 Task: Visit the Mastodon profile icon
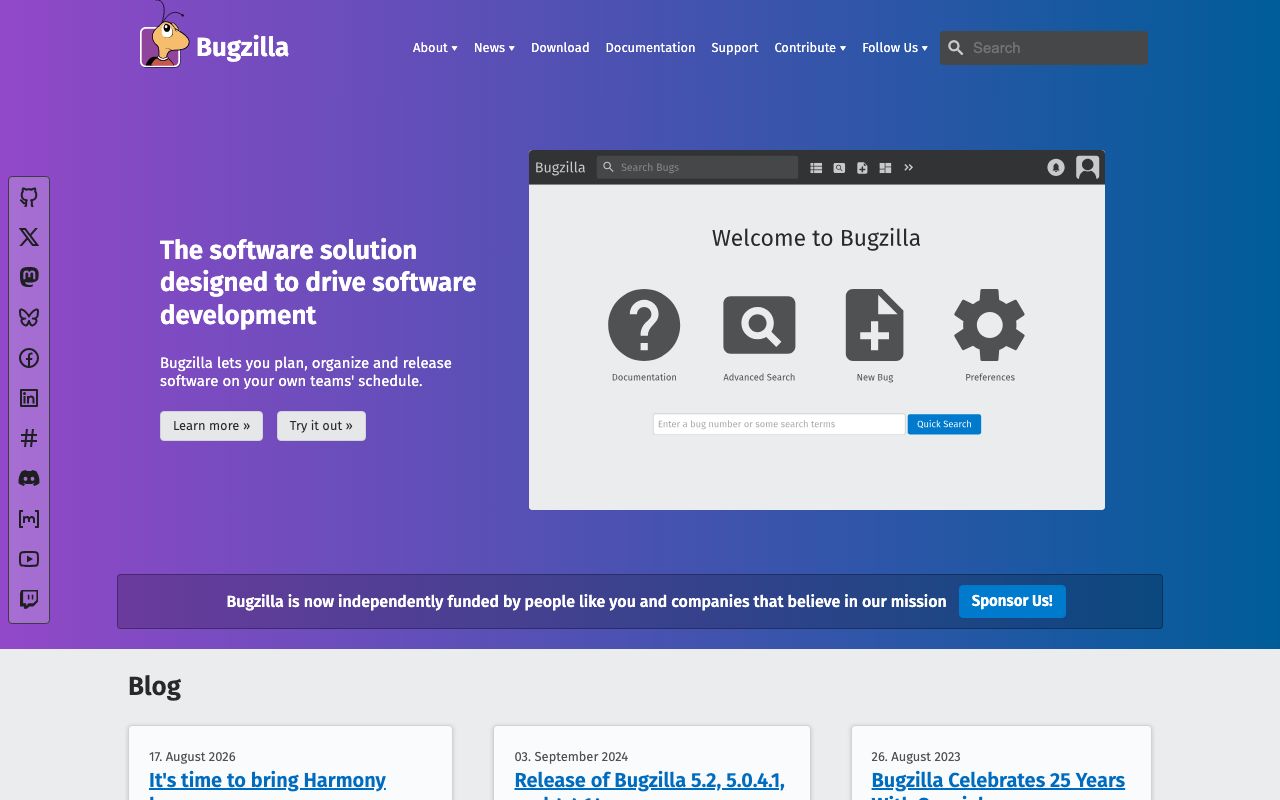click(29, 277)
